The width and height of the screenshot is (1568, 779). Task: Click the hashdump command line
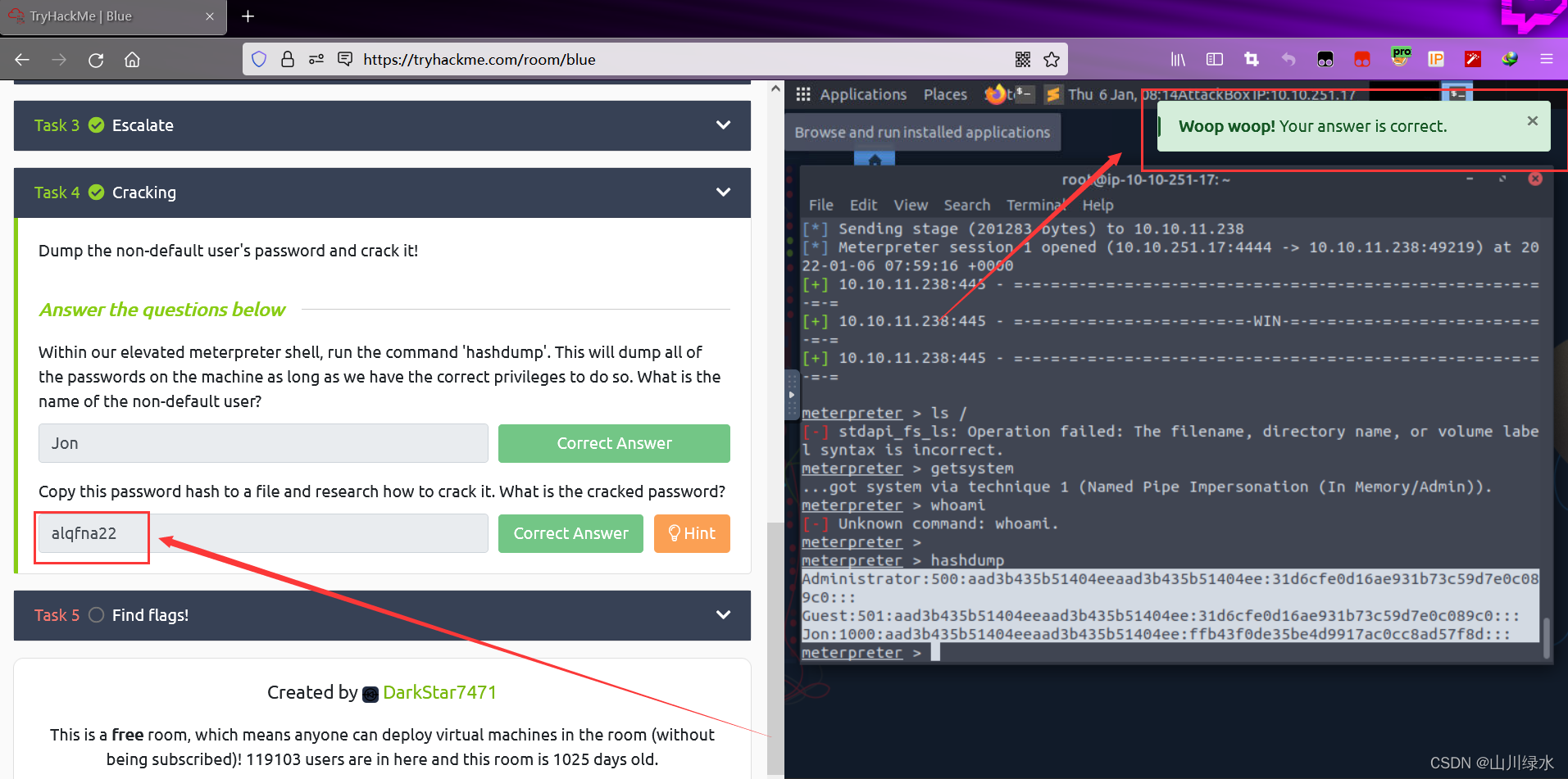tap(902, 560)
